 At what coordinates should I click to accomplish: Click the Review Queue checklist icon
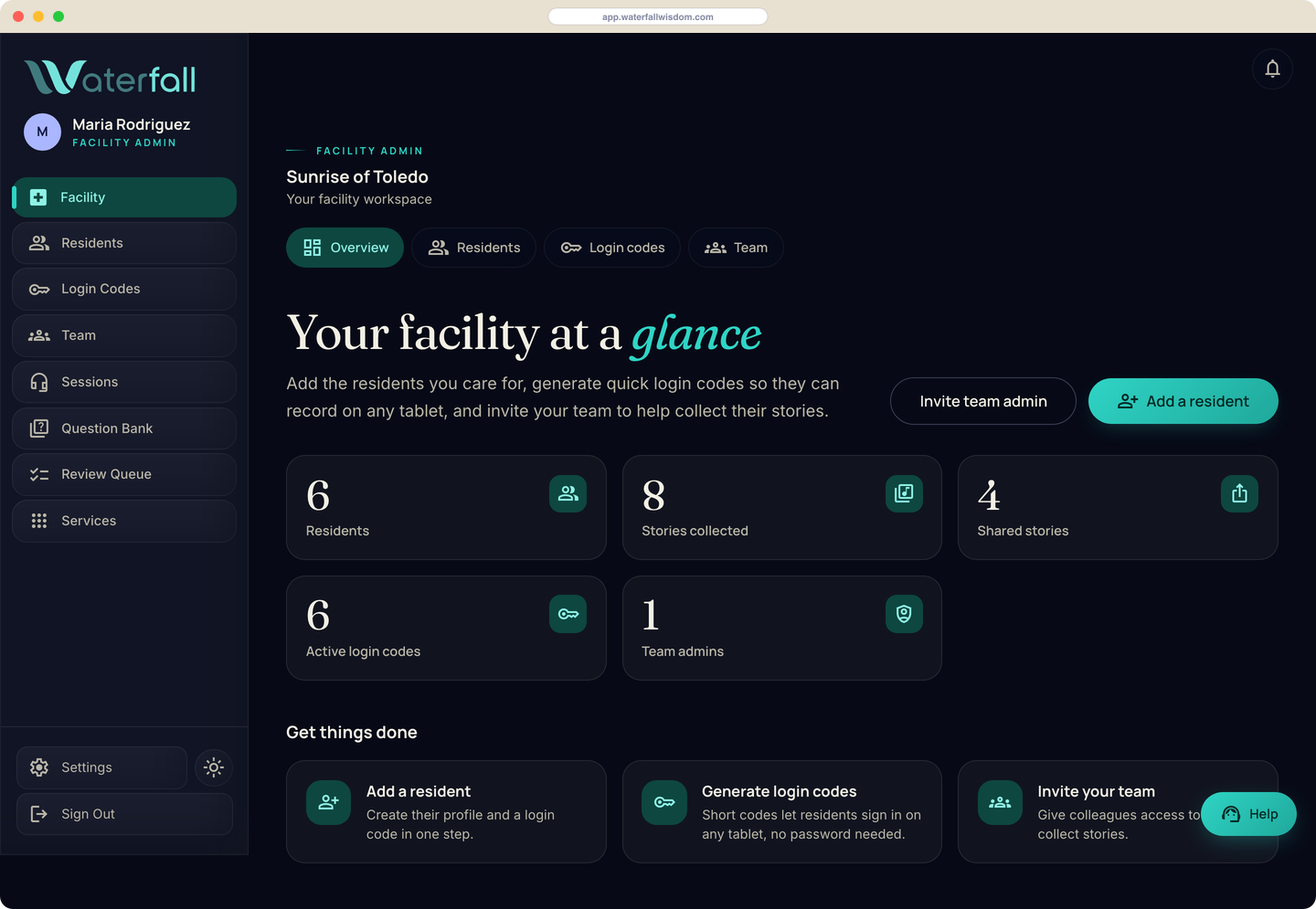click(x=39, y=474)
